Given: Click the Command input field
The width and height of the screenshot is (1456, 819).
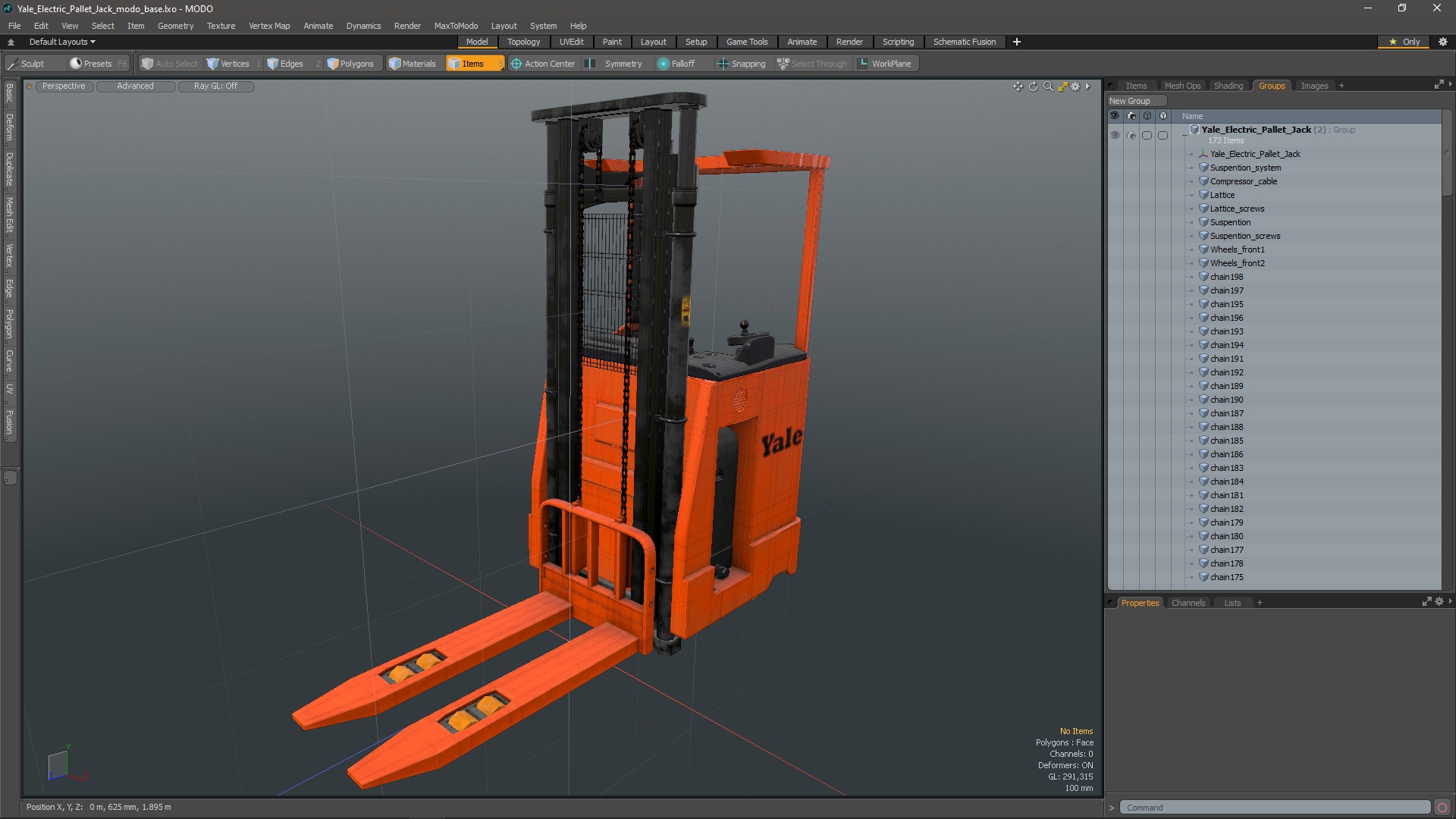Looking at the screenshot, I should click(x=1275, y=808).
